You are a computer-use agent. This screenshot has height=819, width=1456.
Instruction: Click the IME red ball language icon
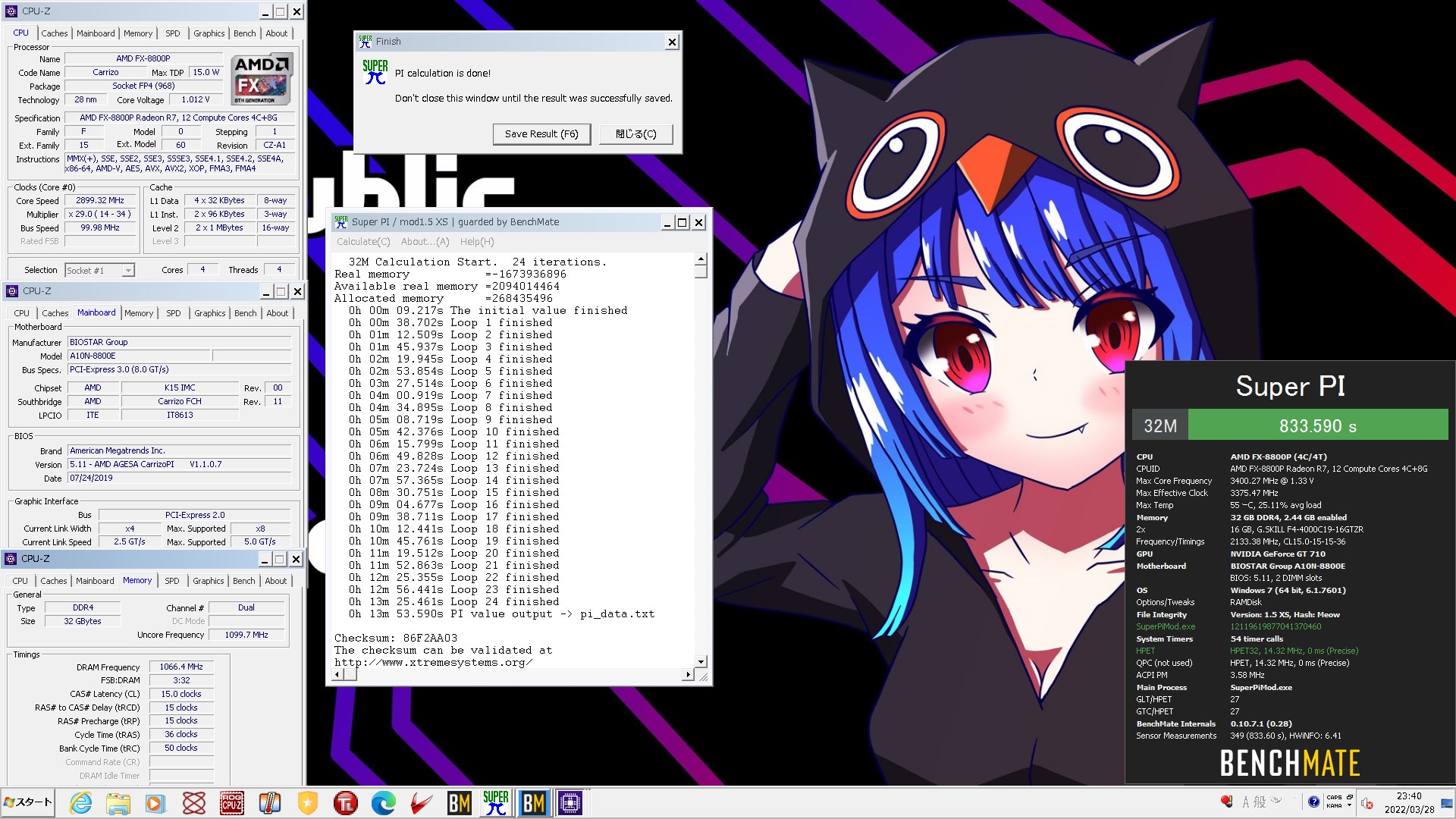pos(1226,802)
